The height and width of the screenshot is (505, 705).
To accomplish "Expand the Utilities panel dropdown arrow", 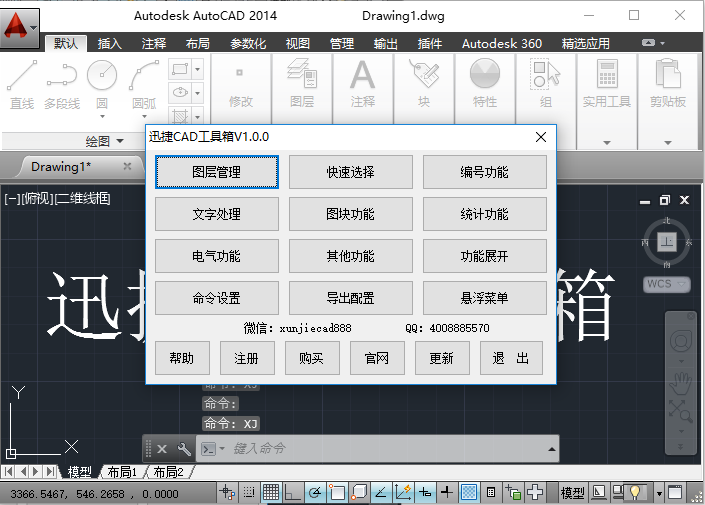I will (x=607, y=143).
